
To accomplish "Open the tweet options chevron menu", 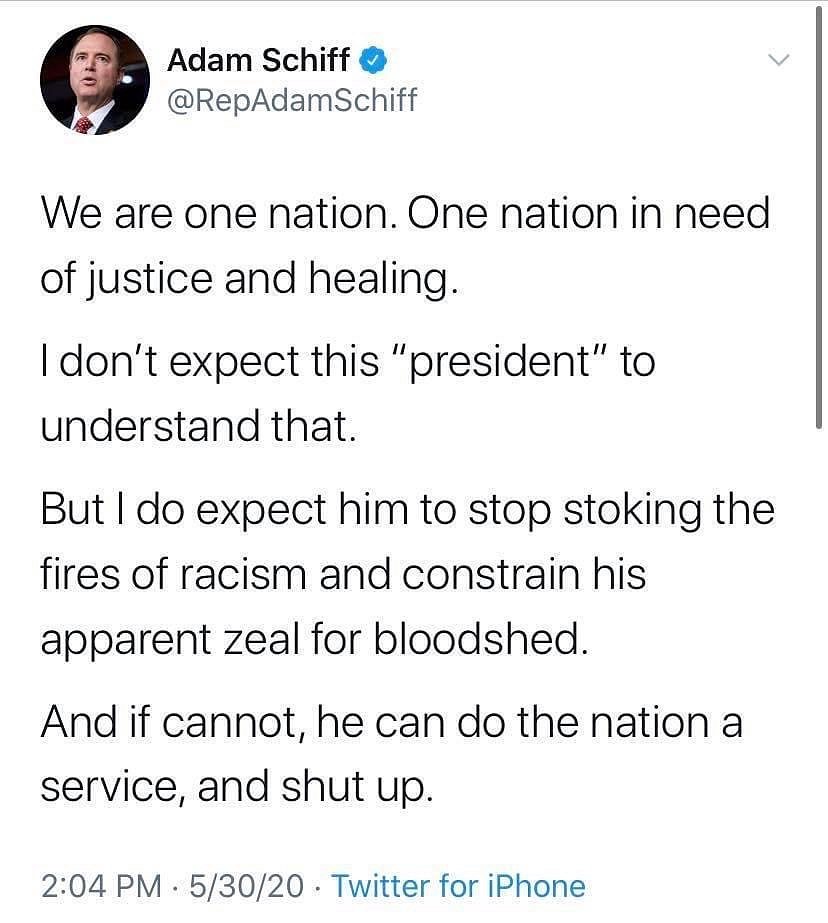I will tap(778, 61).
